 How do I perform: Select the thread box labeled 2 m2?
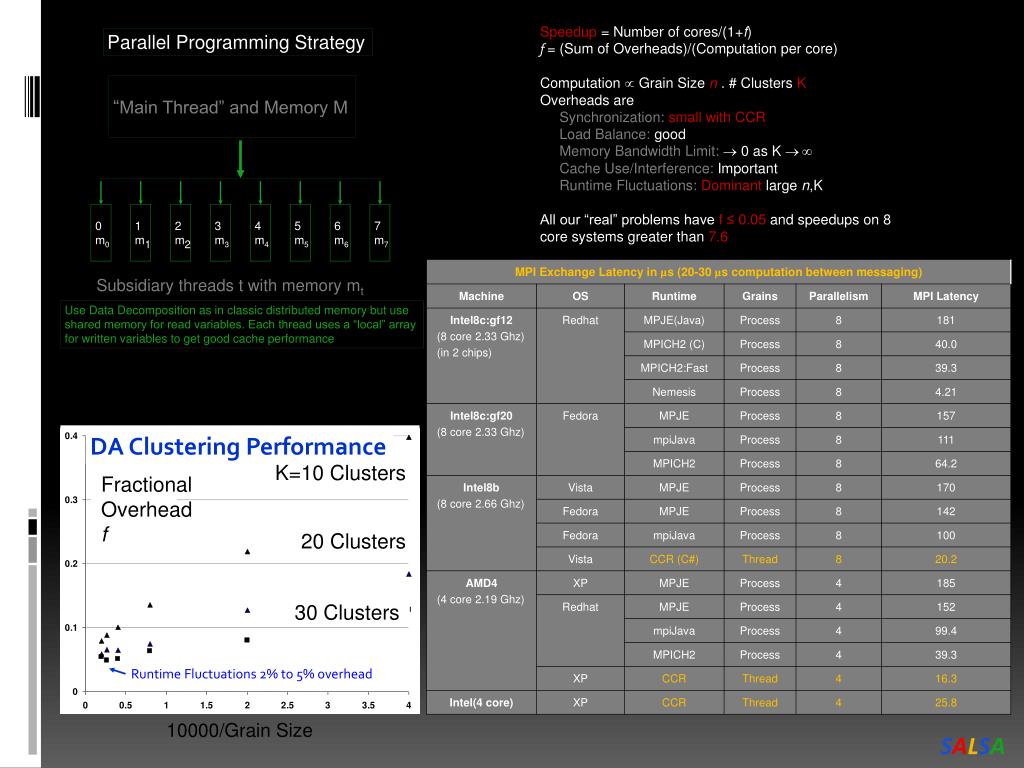click(181, 233)
